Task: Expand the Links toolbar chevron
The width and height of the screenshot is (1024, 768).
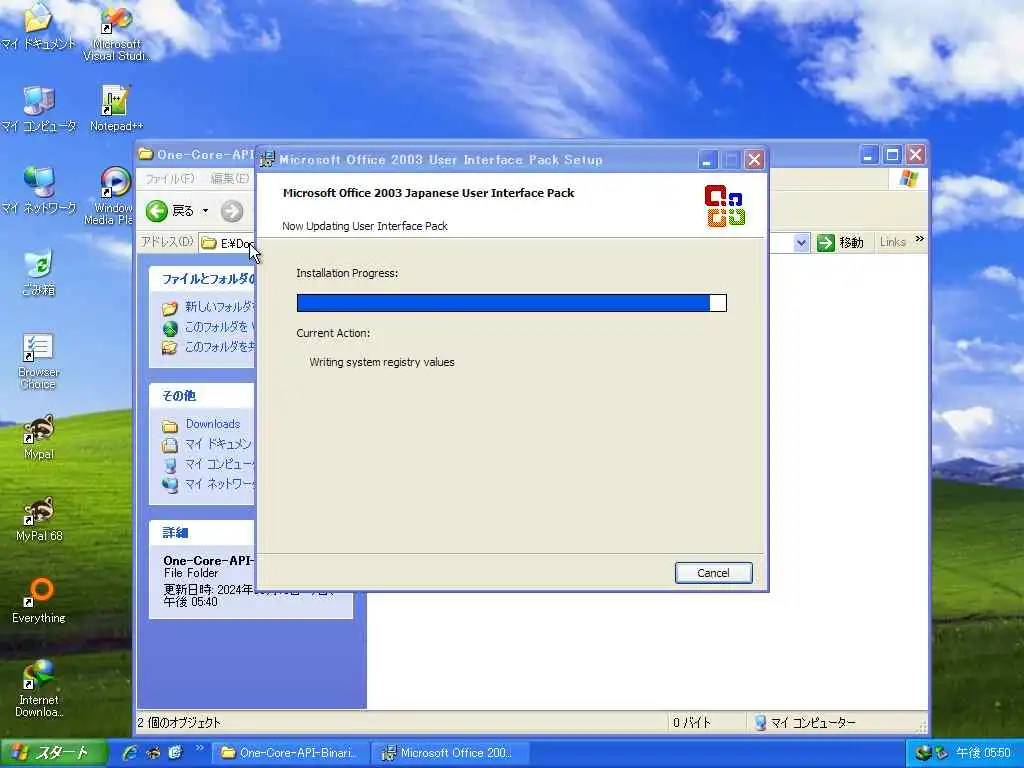Action: (x=920, y=239)
